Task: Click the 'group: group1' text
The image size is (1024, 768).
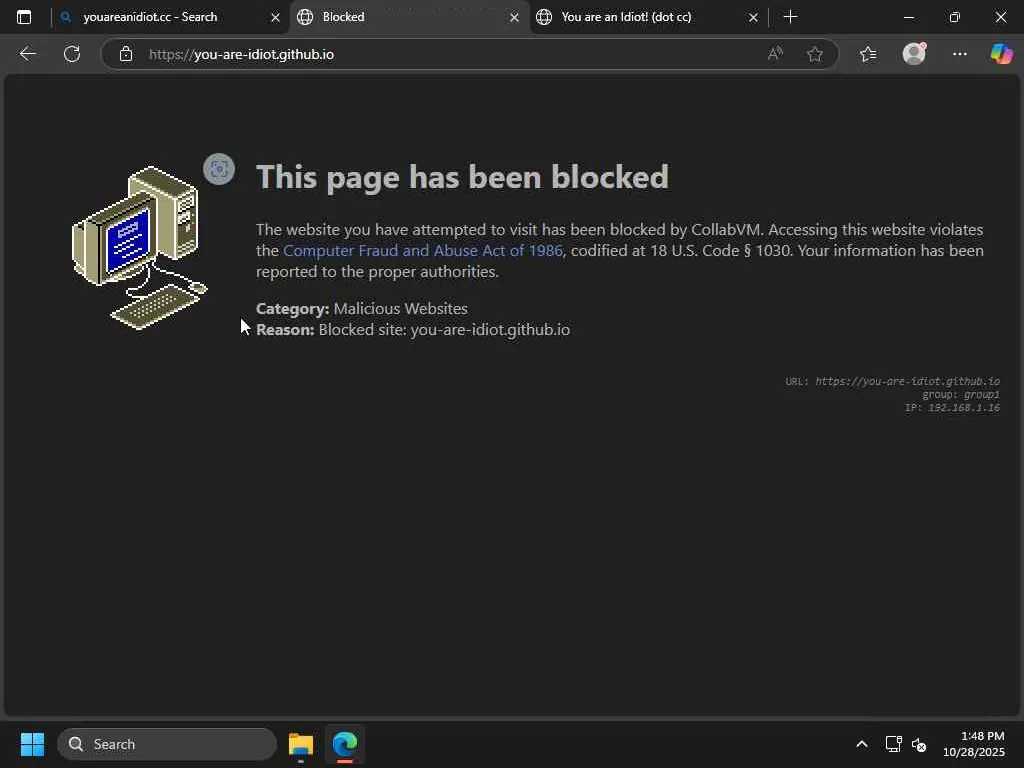Action: click(x=961, y=394)
